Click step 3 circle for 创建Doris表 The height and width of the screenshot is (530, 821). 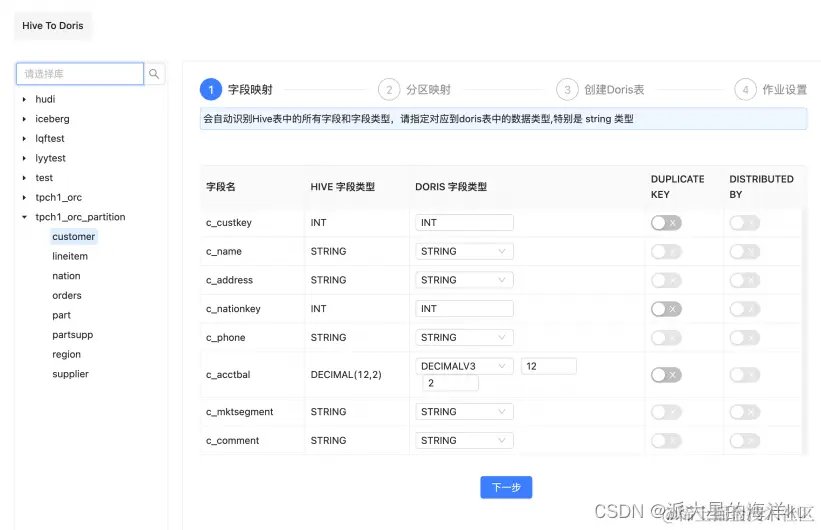point(567,90)
